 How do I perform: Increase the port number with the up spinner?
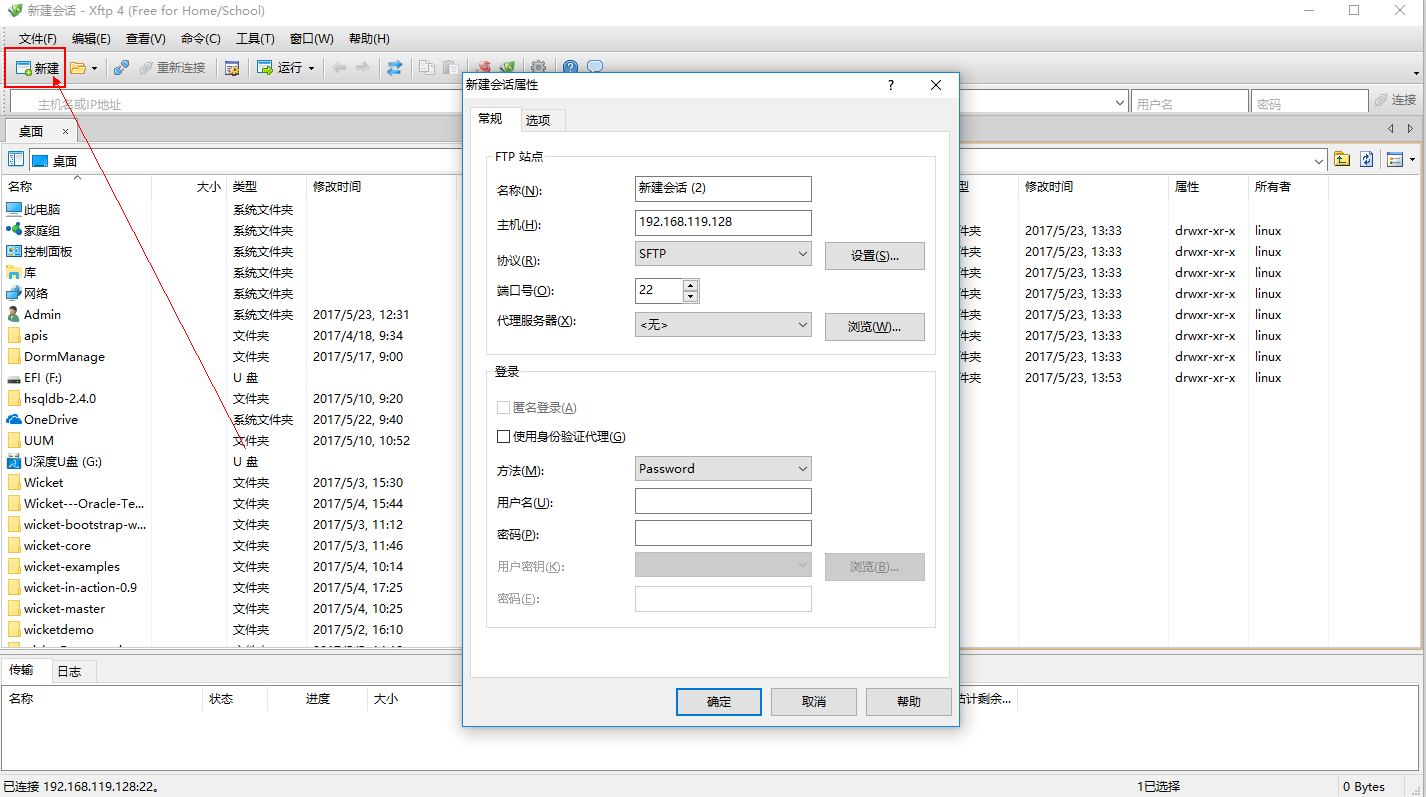pyautogui.click(x=690, y=284)
